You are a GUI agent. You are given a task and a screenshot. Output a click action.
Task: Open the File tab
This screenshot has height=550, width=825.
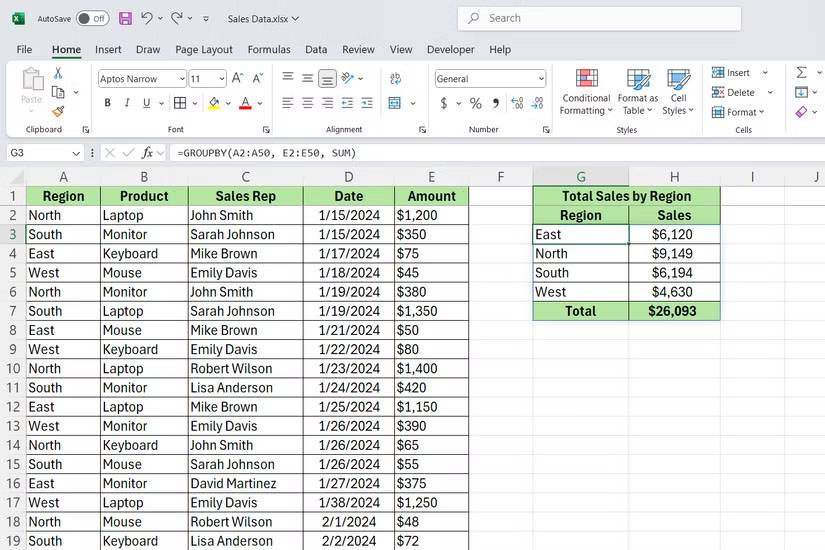coord(24,49)
